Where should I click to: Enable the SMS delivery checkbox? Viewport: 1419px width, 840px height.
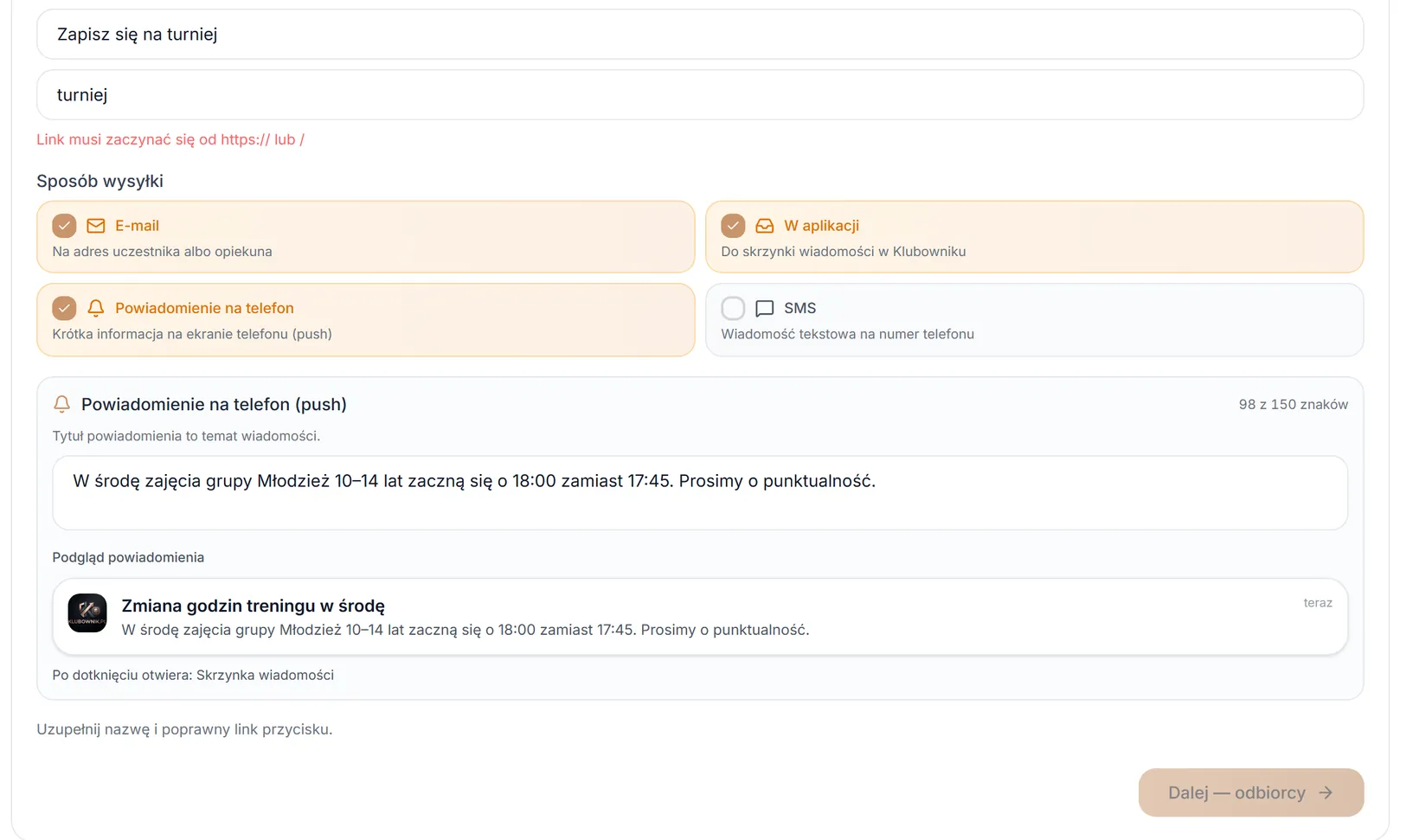(x=733, y=308)
